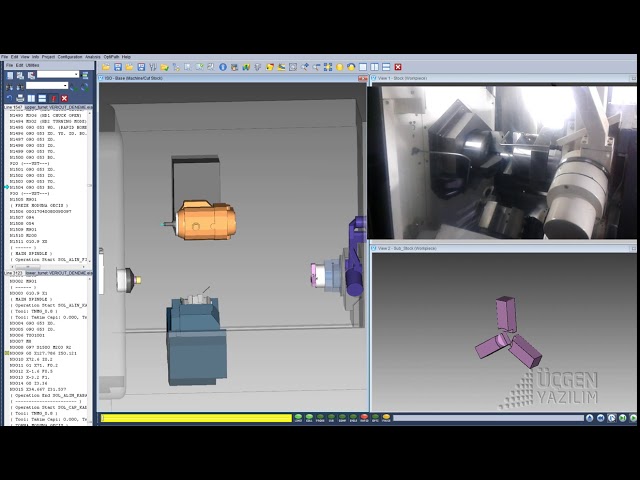
Task: Click line 'N0006 T010101' in lower listing
Action: (27, 335)
